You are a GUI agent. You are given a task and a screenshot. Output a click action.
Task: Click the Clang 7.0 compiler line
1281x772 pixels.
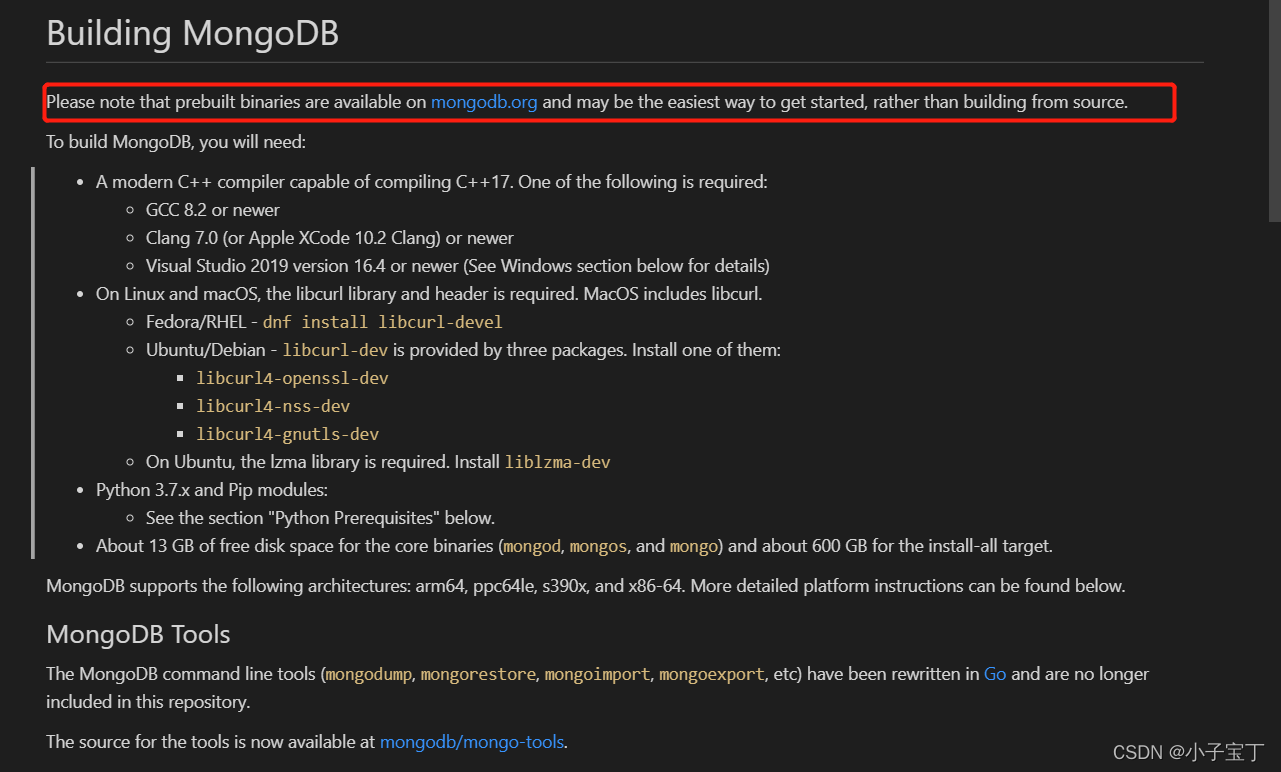(x=330, y=238)
